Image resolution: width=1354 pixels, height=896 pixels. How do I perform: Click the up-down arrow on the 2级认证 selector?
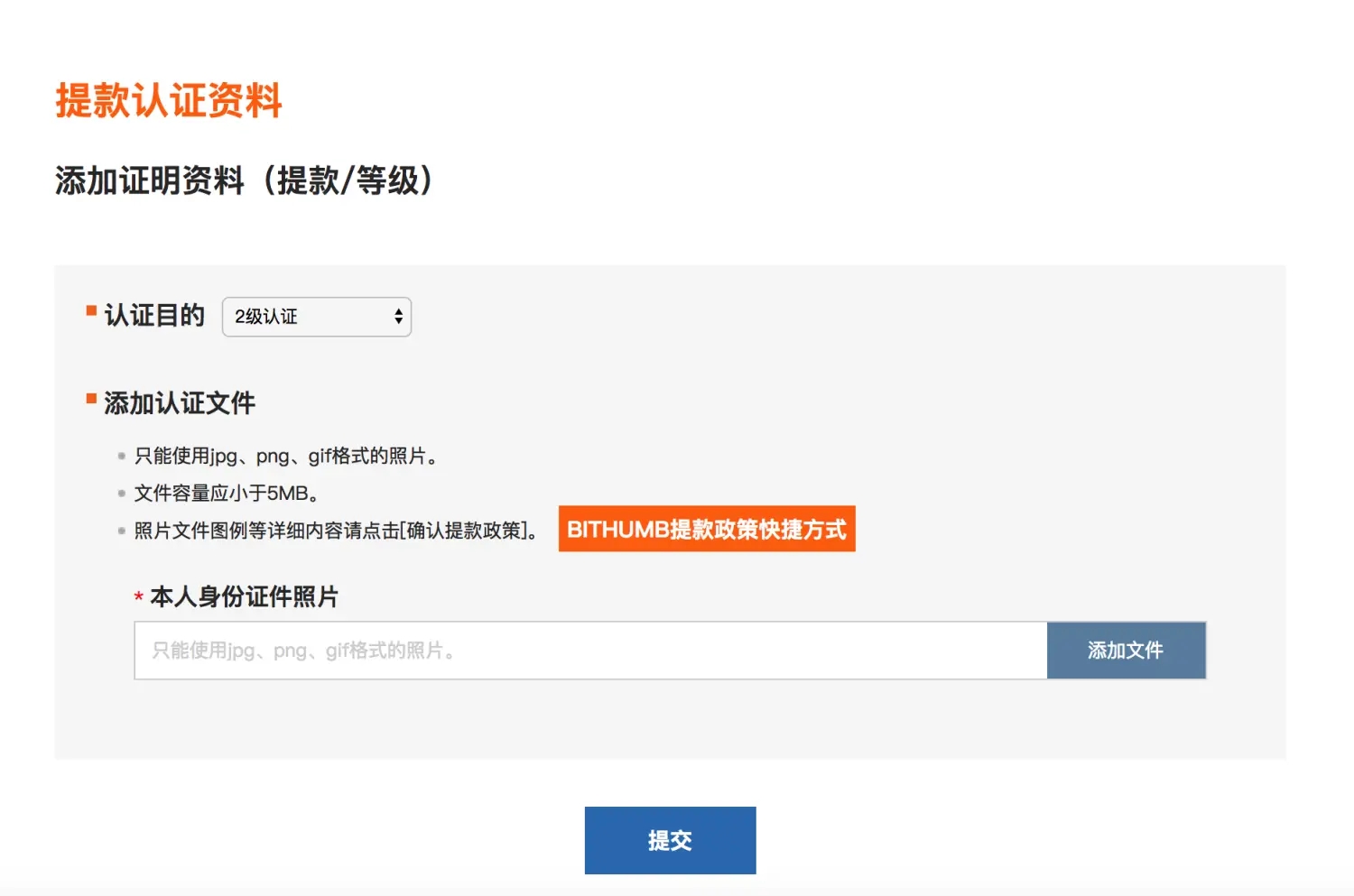(x=397, y=317)
